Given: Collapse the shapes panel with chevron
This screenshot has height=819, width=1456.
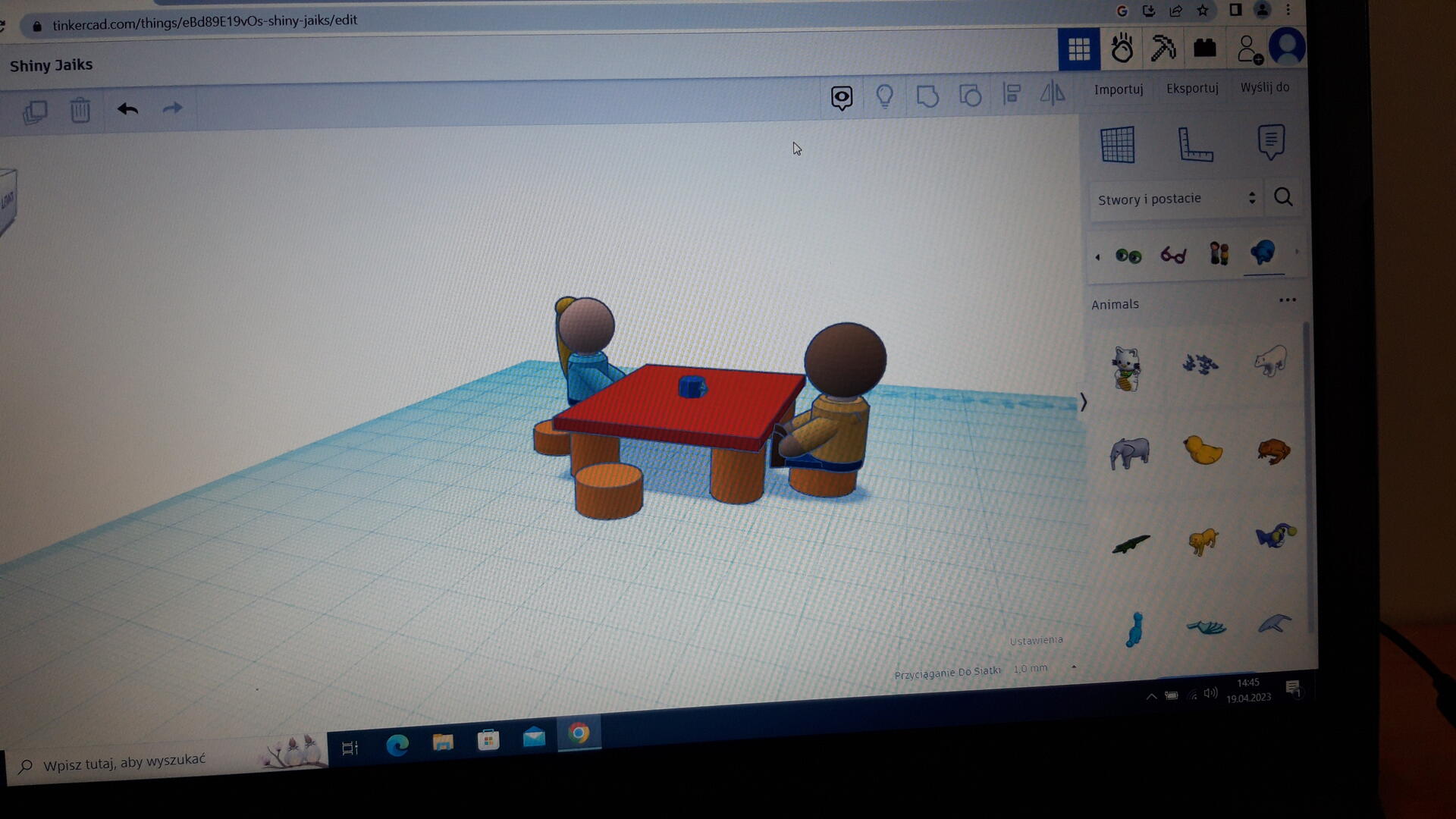Looking at the screenshot, I should [1083, 402].
